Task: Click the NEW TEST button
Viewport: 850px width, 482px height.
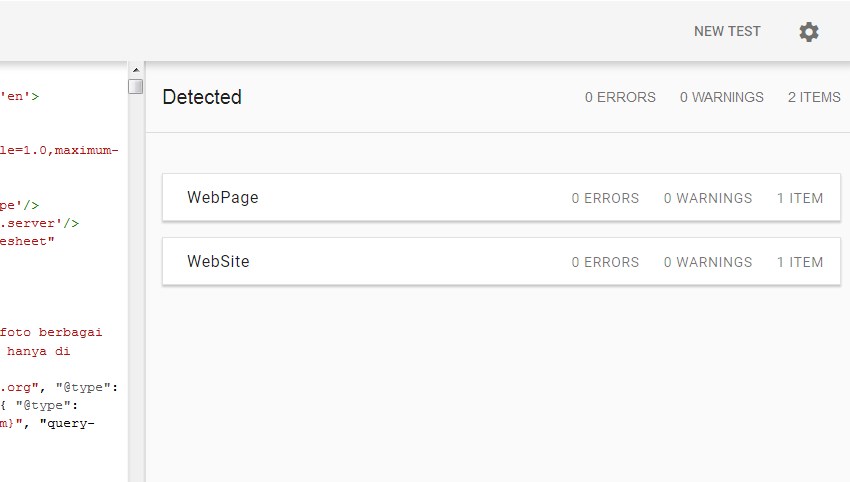Action: [727, 31]
